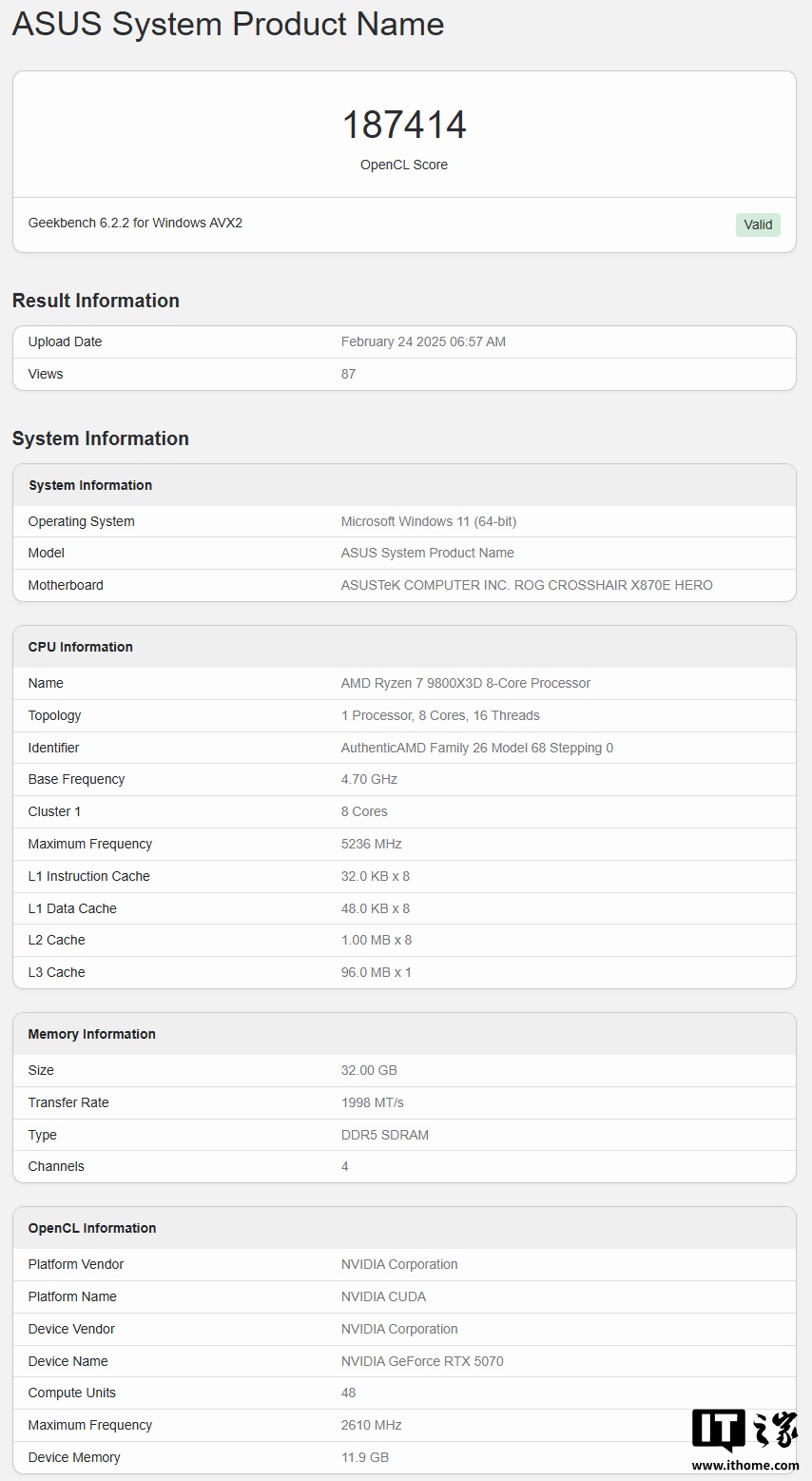The image size is (812, 1481).
Task: Click the Device Memory 11.9 GB value
Action: [365, 1457]
